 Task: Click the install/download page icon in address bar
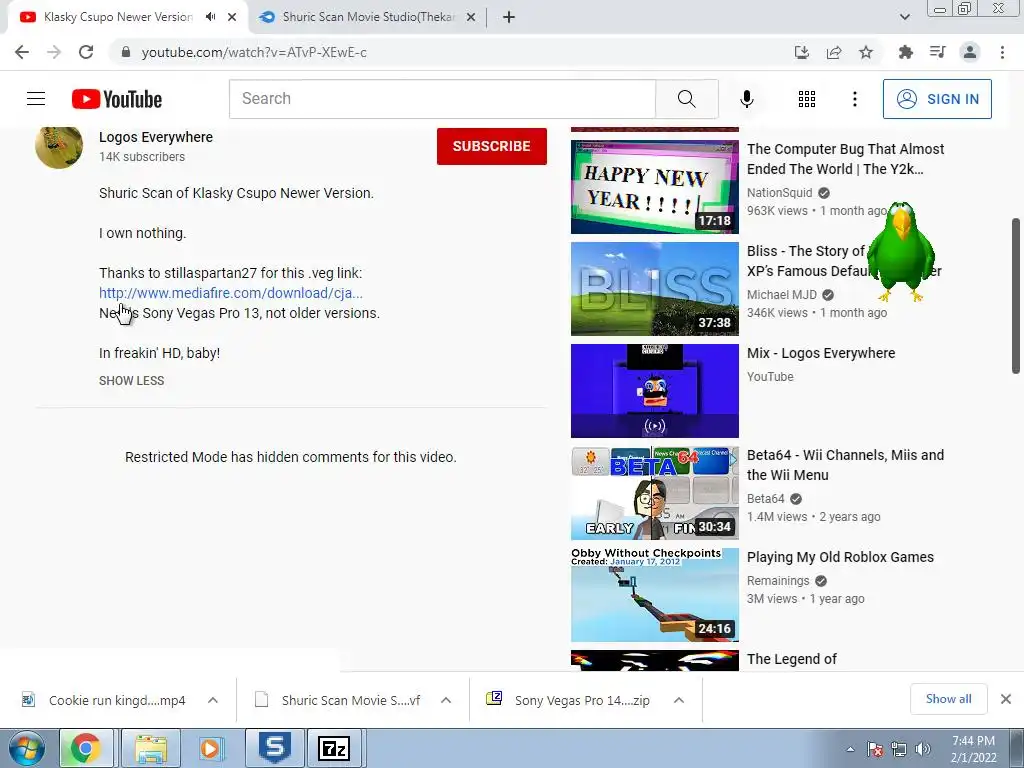pyautogui.click(x=801, y=52)
